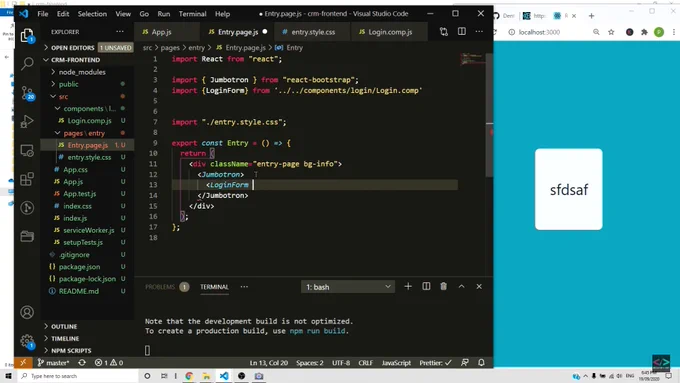Expand the node_modules folder

[82, 72]
